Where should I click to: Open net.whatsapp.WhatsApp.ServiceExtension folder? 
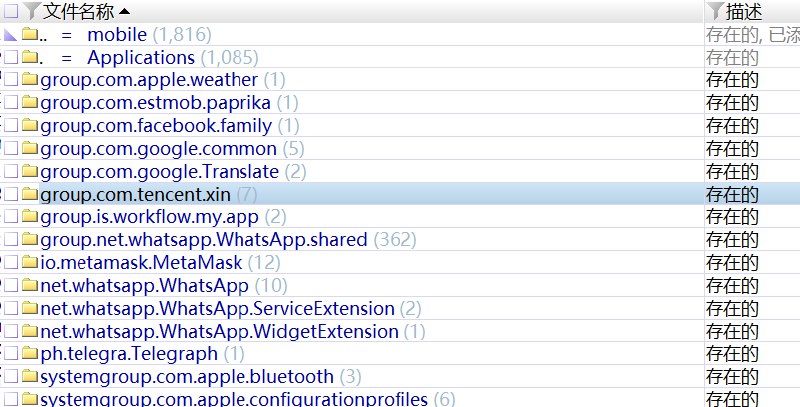pyautogui.click(x=217, y=309)
